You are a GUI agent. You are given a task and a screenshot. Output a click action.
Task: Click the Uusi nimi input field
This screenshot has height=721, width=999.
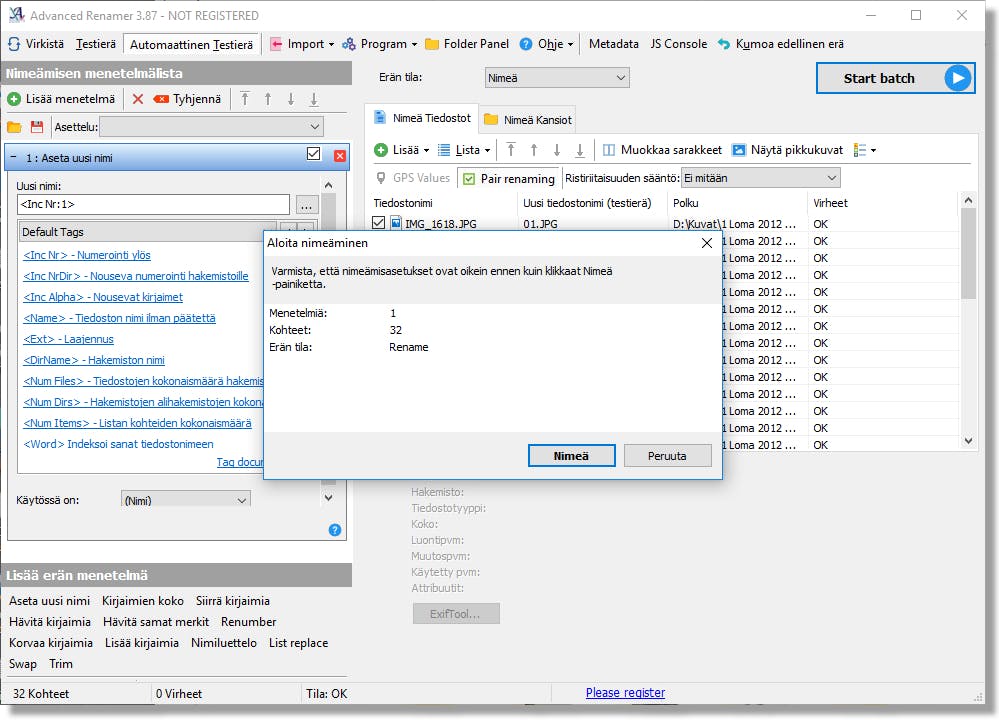[154, 204]
